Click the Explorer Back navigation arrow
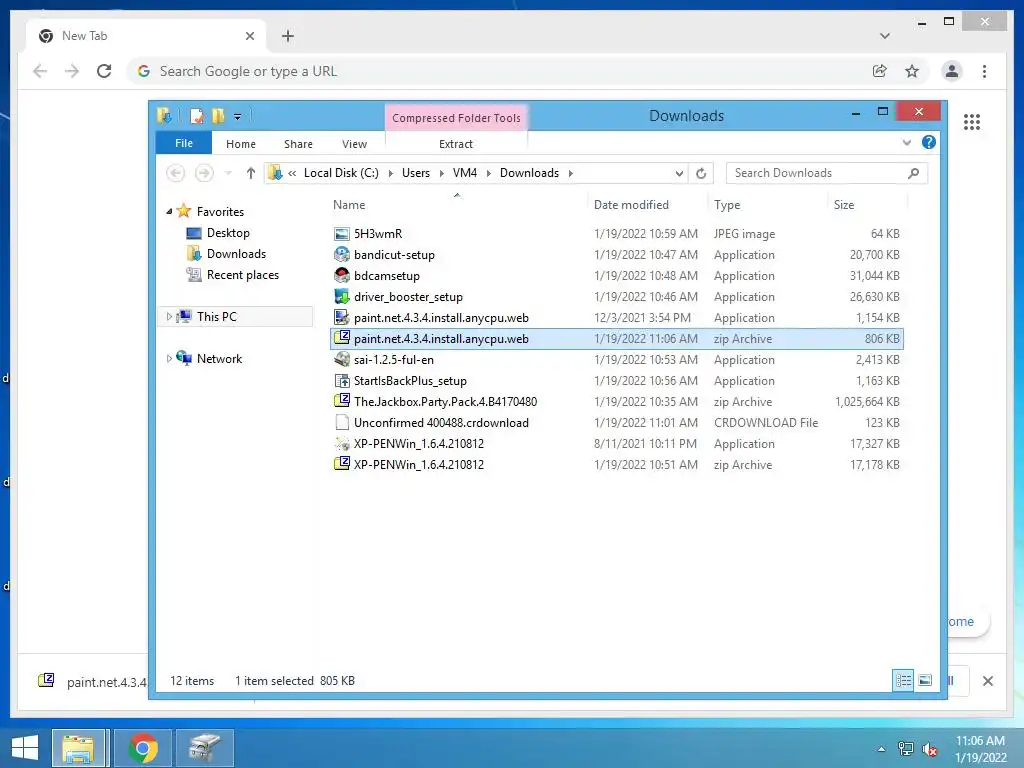The height and width of the screenshot is (768, 1024). pyautogui.click(x=176, y=172)
